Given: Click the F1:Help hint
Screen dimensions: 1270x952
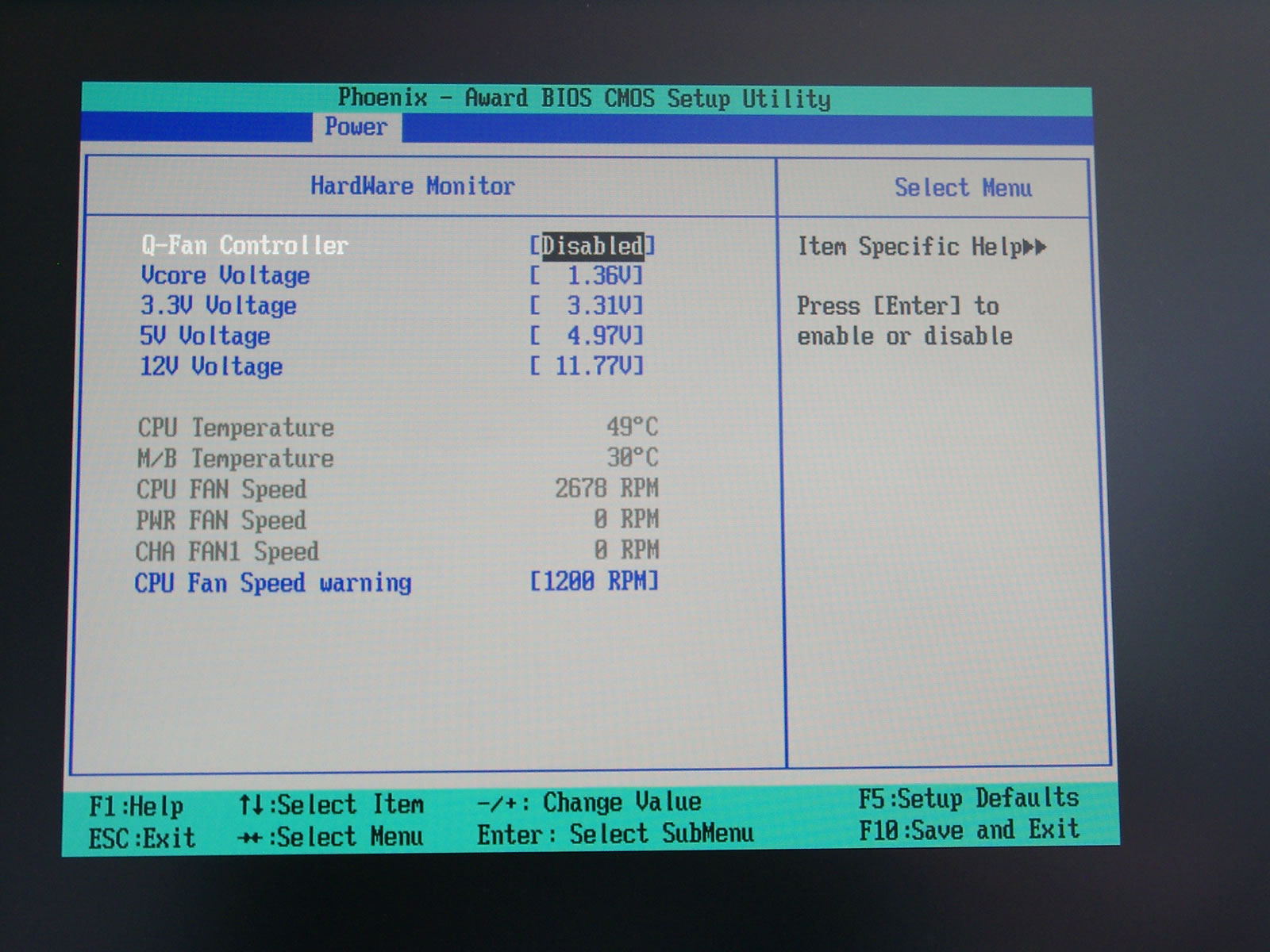Looking at the screenshot, I should click(x=137, y=807).
